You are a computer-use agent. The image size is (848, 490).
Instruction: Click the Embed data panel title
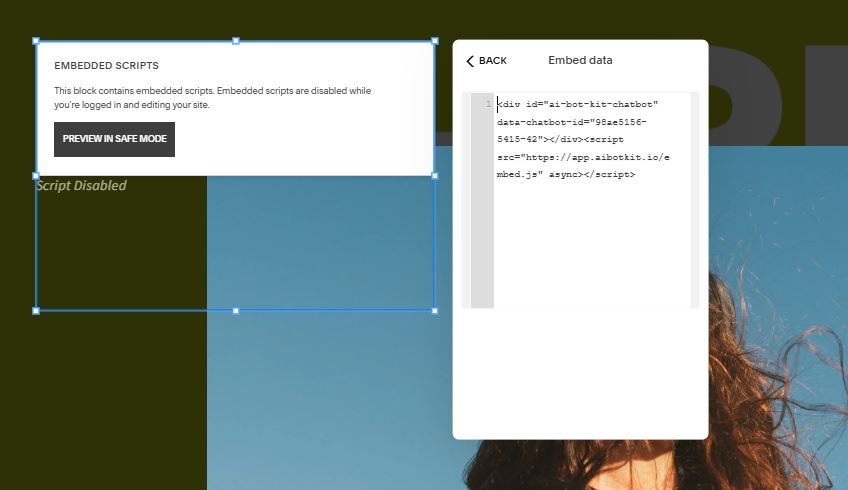click(x=580, y=60)
